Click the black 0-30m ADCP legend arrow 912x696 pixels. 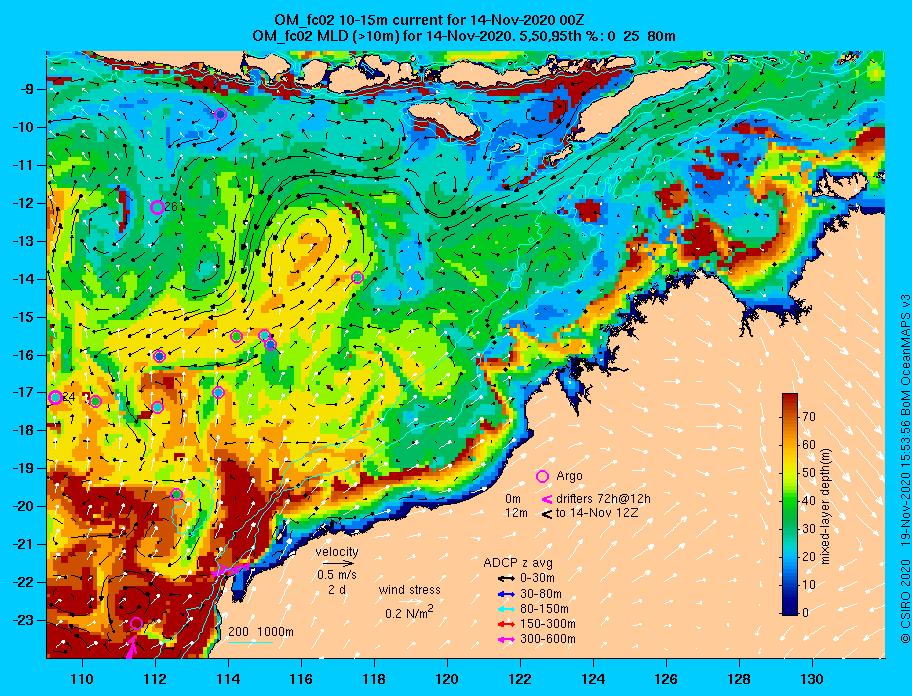click(x=507, y=579)
